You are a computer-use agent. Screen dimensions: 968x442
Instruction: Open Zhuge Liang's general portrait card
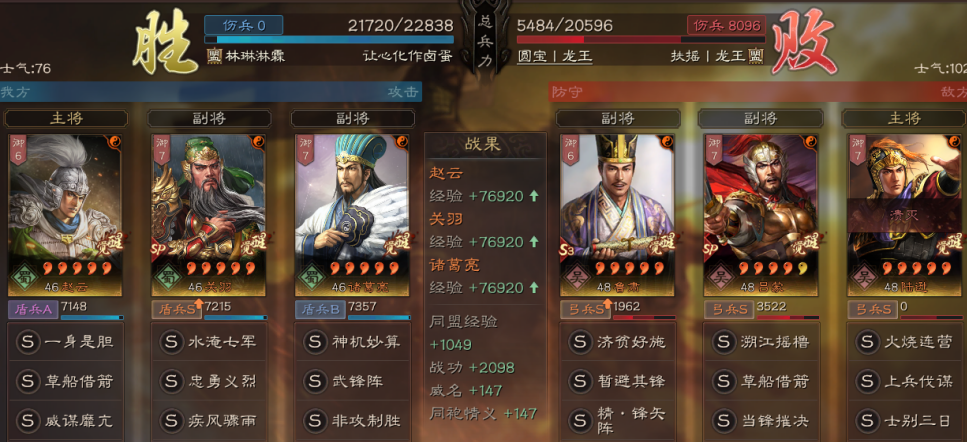pyautogui.click(x=352, y=215)
